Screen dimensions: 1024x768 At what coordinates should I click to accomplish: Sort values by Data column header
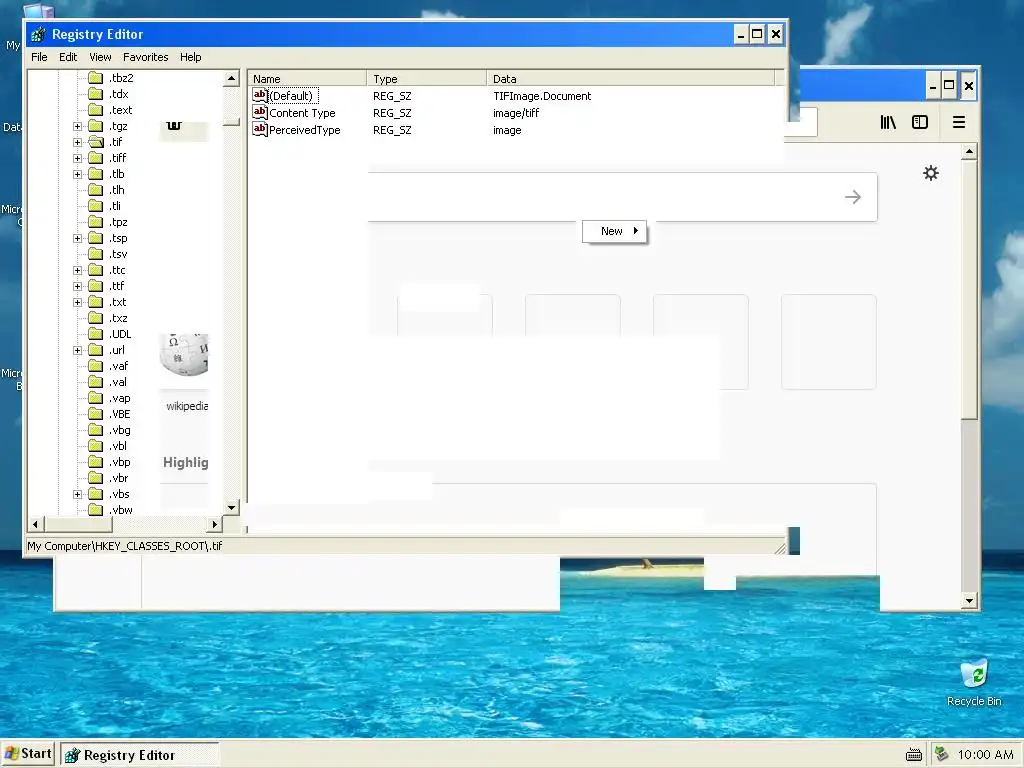pyautogui.click(x=630, y=78)
